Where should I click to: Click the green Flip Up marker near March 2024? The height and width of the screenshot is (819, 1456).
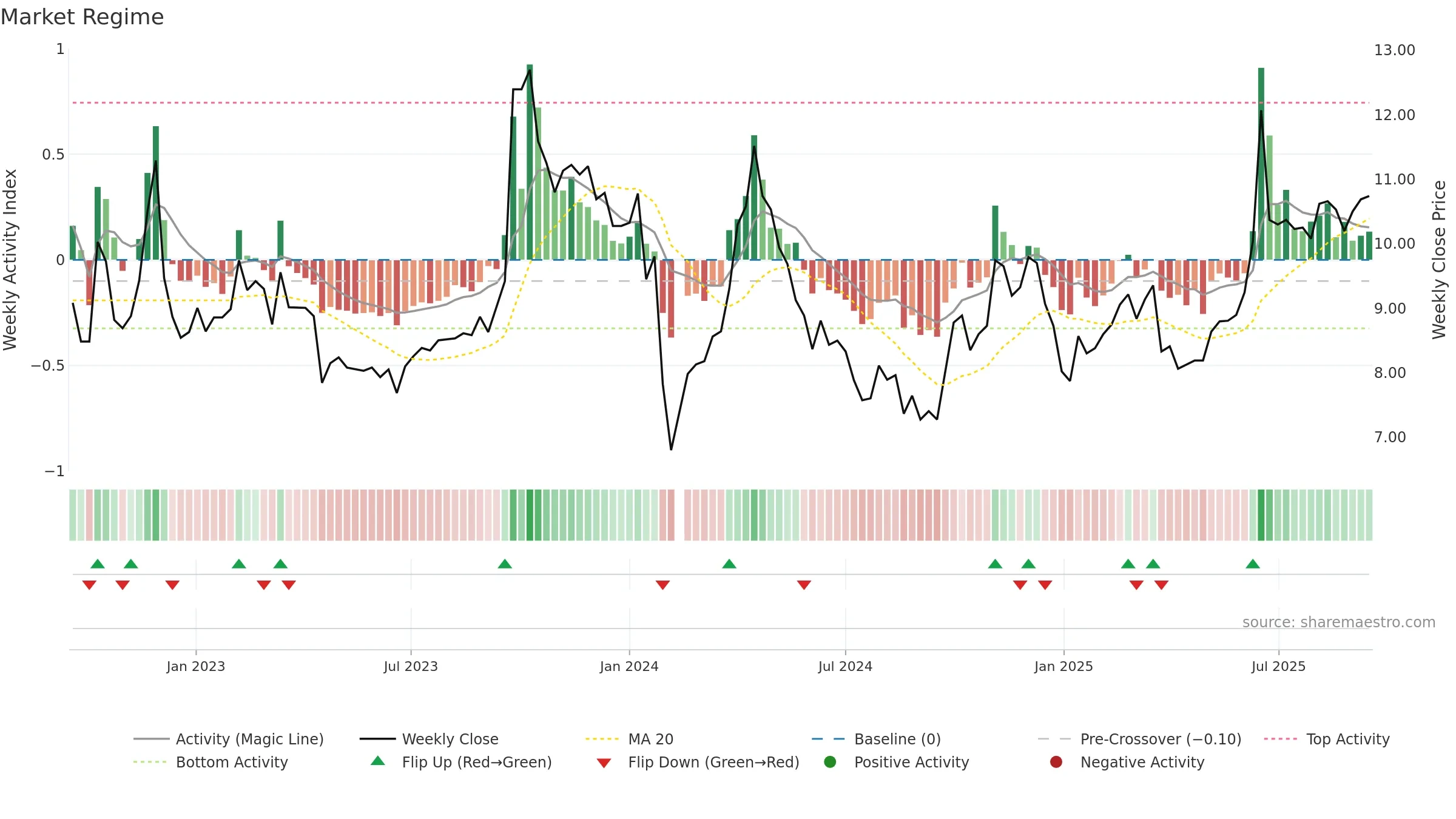click(x=729, y=564)
